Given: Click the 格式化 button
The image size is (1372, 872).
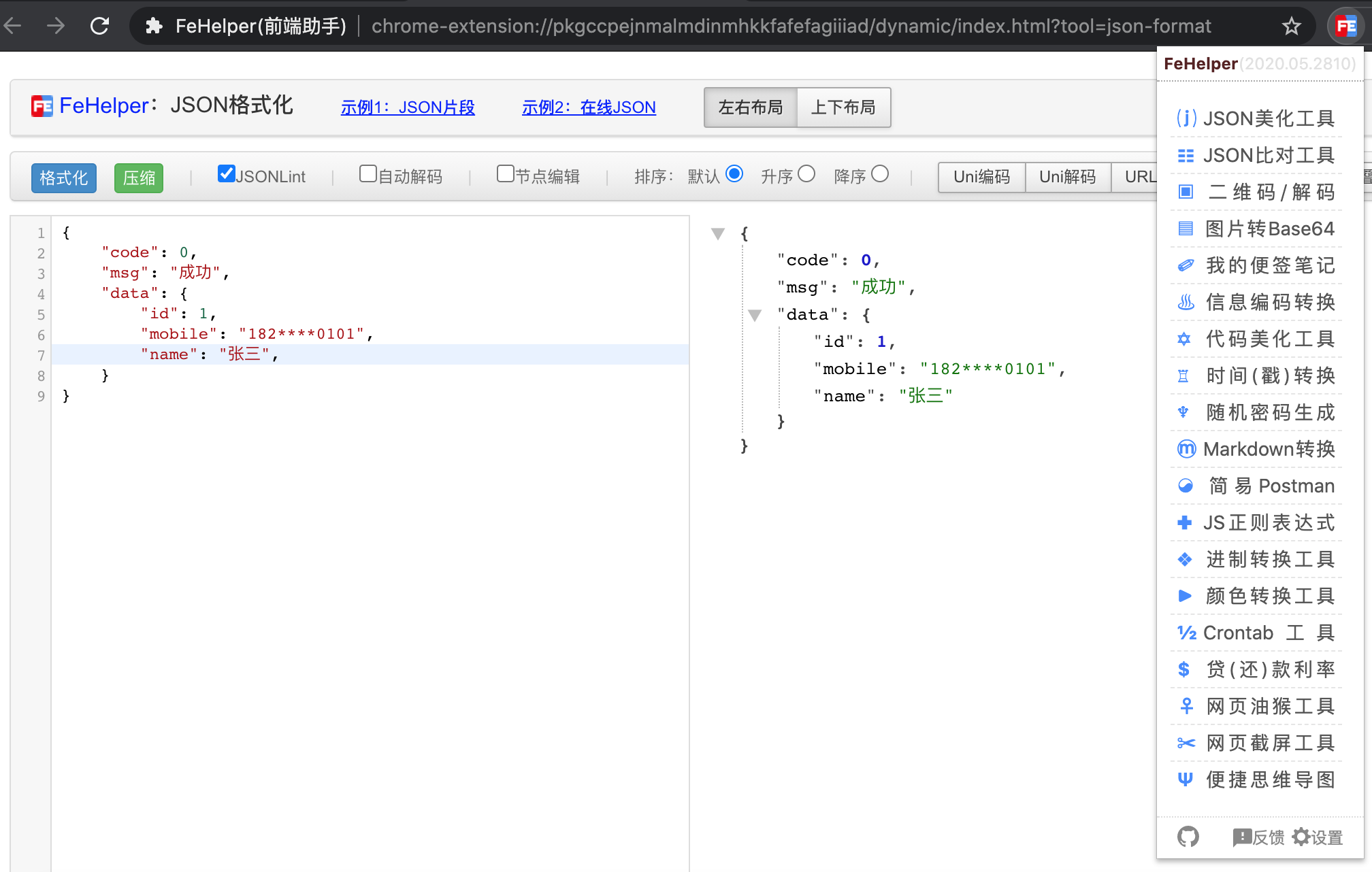Looking at the screenshot, I should pyautogui.click(x=64, y=178).
